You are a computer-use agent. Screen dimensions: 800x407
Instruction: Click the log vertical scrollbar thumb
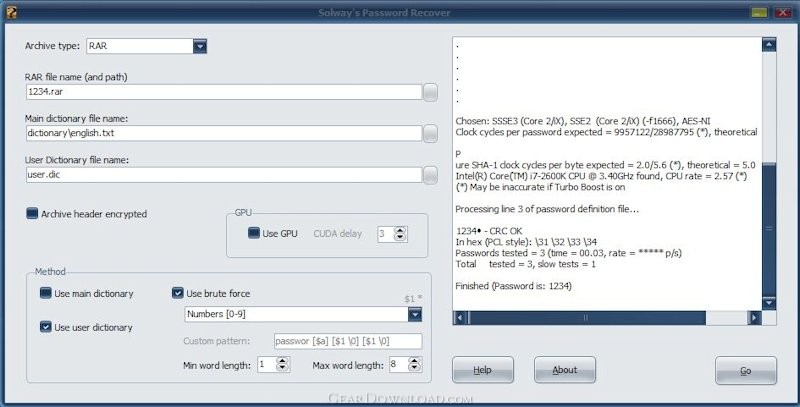click(769, 229)
